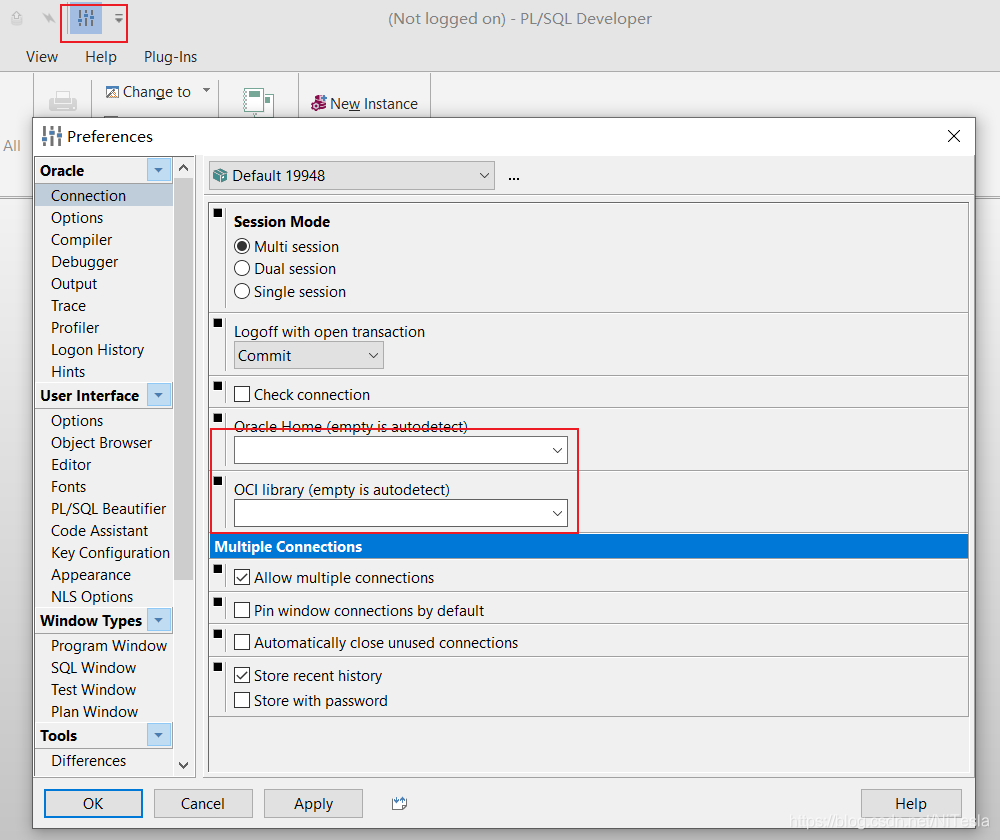Open the quick access toolbar customize arrow
The image size is (1000, 840).
pos(119,18)
